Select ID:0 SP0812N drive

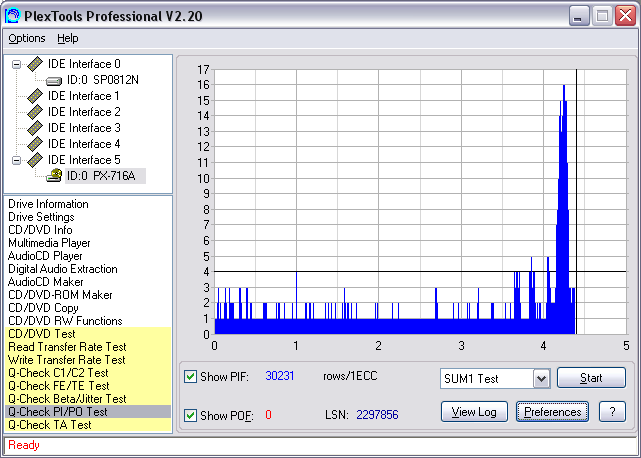click(103, 80)
